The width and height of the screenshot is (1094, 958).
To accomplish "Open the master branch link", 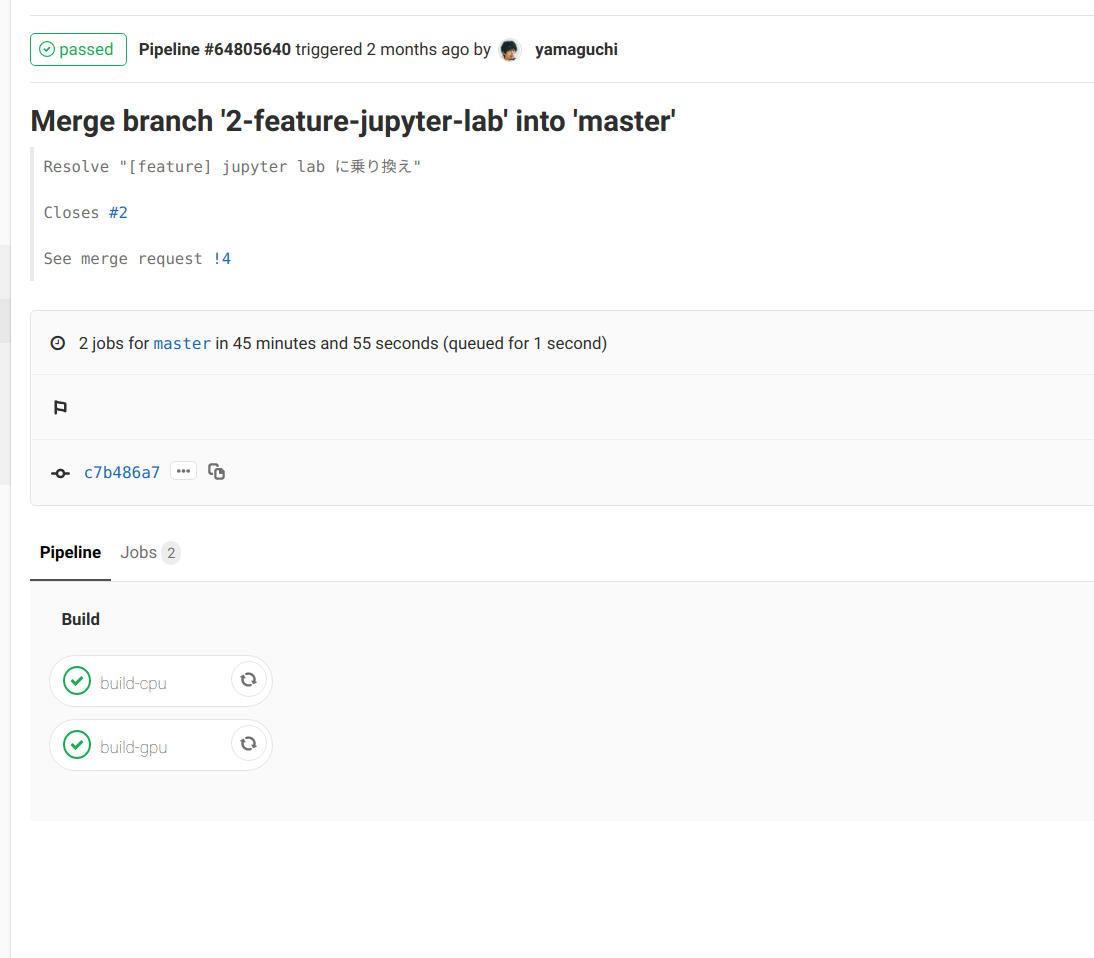I will click(182, 343).
